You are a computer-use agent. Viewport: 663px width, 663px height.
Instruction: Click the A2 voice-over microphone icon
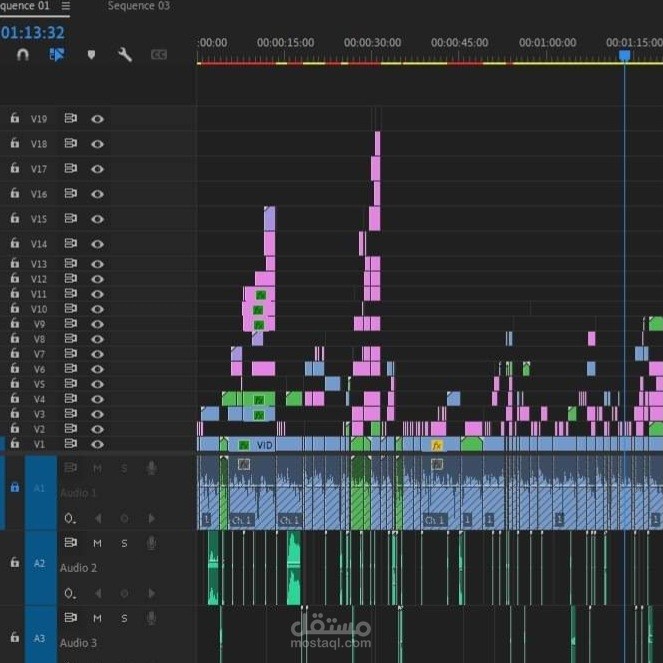[x=151, y=543]
